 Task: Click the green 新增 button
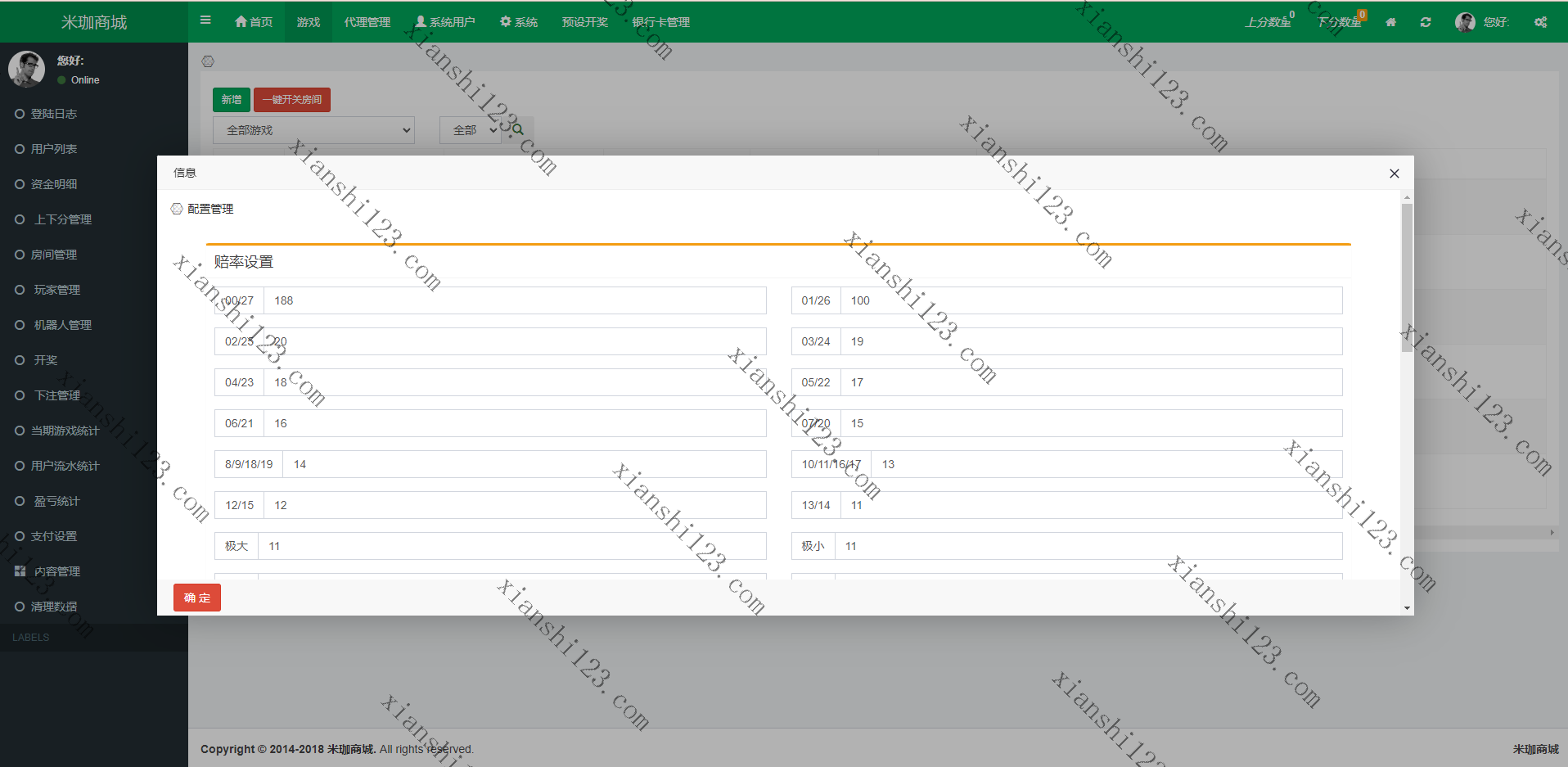point(232,99)
